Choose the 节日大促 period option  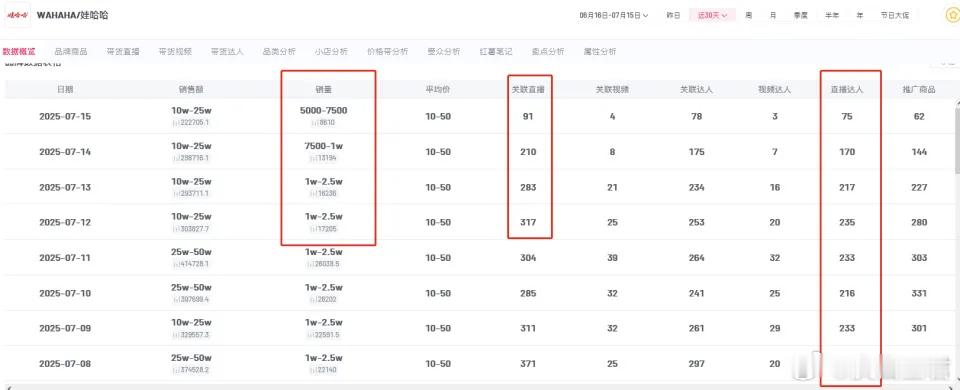(894, 15)
